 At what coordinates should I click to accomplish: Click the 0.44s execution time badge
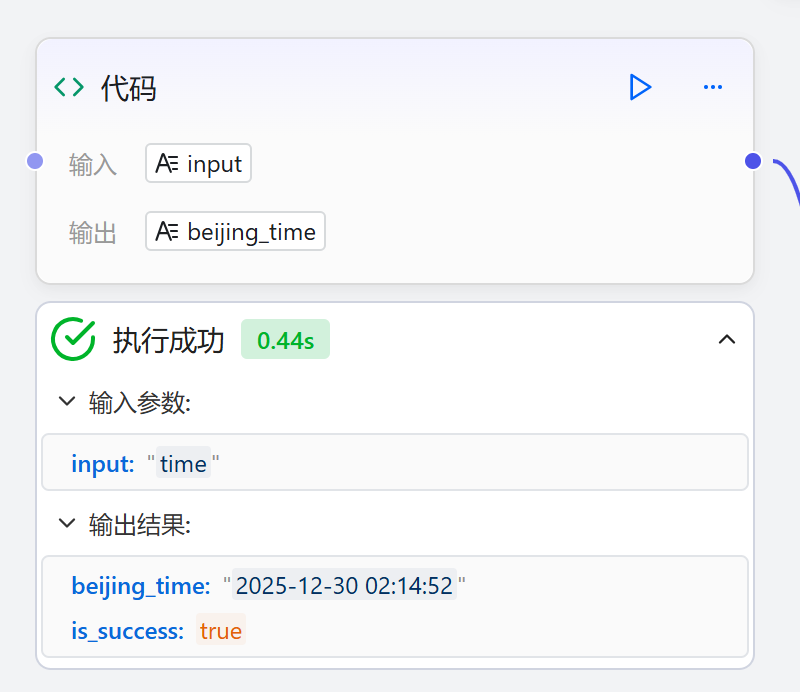pos(285,339)
